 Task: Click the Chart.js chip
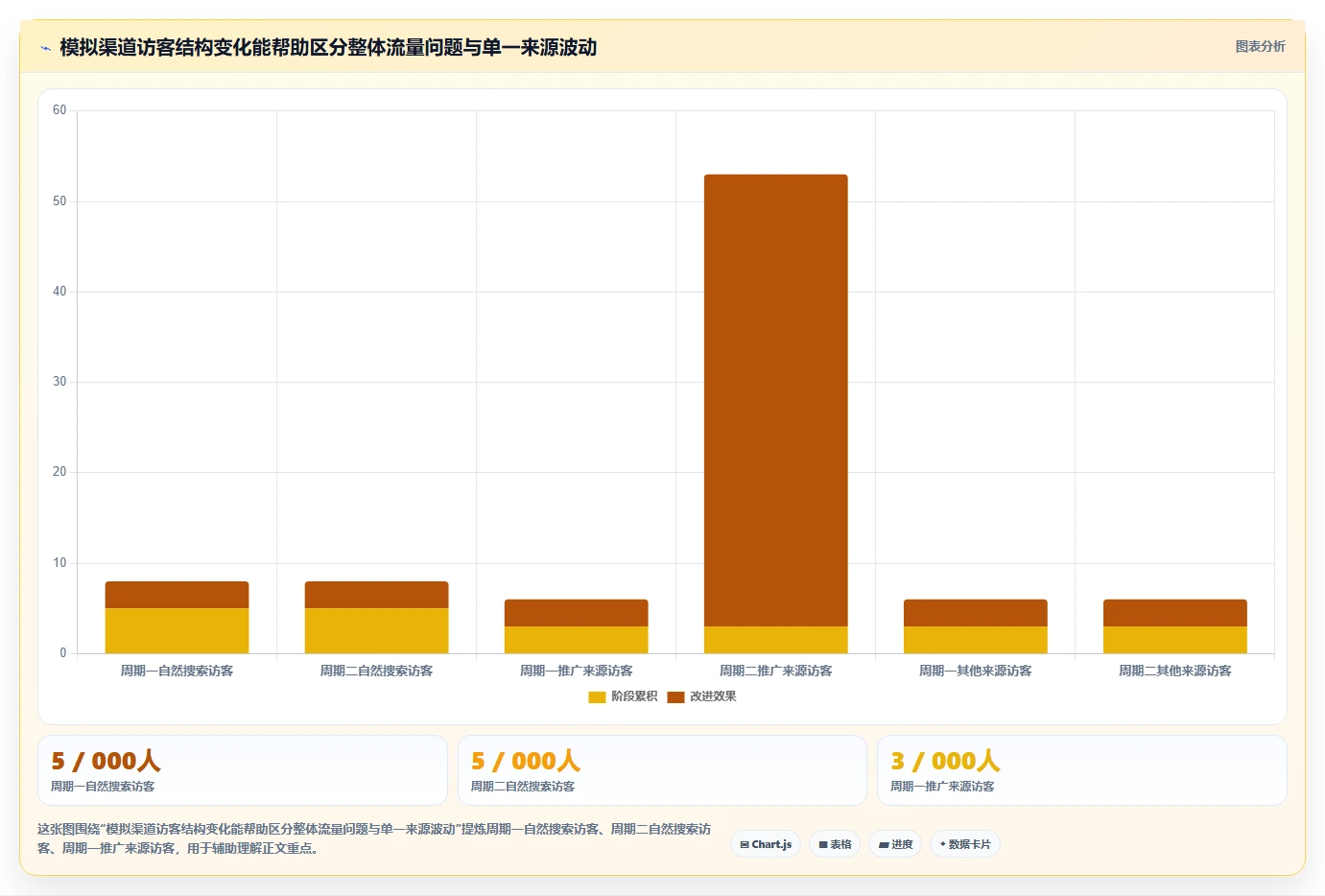click(766, 844)
